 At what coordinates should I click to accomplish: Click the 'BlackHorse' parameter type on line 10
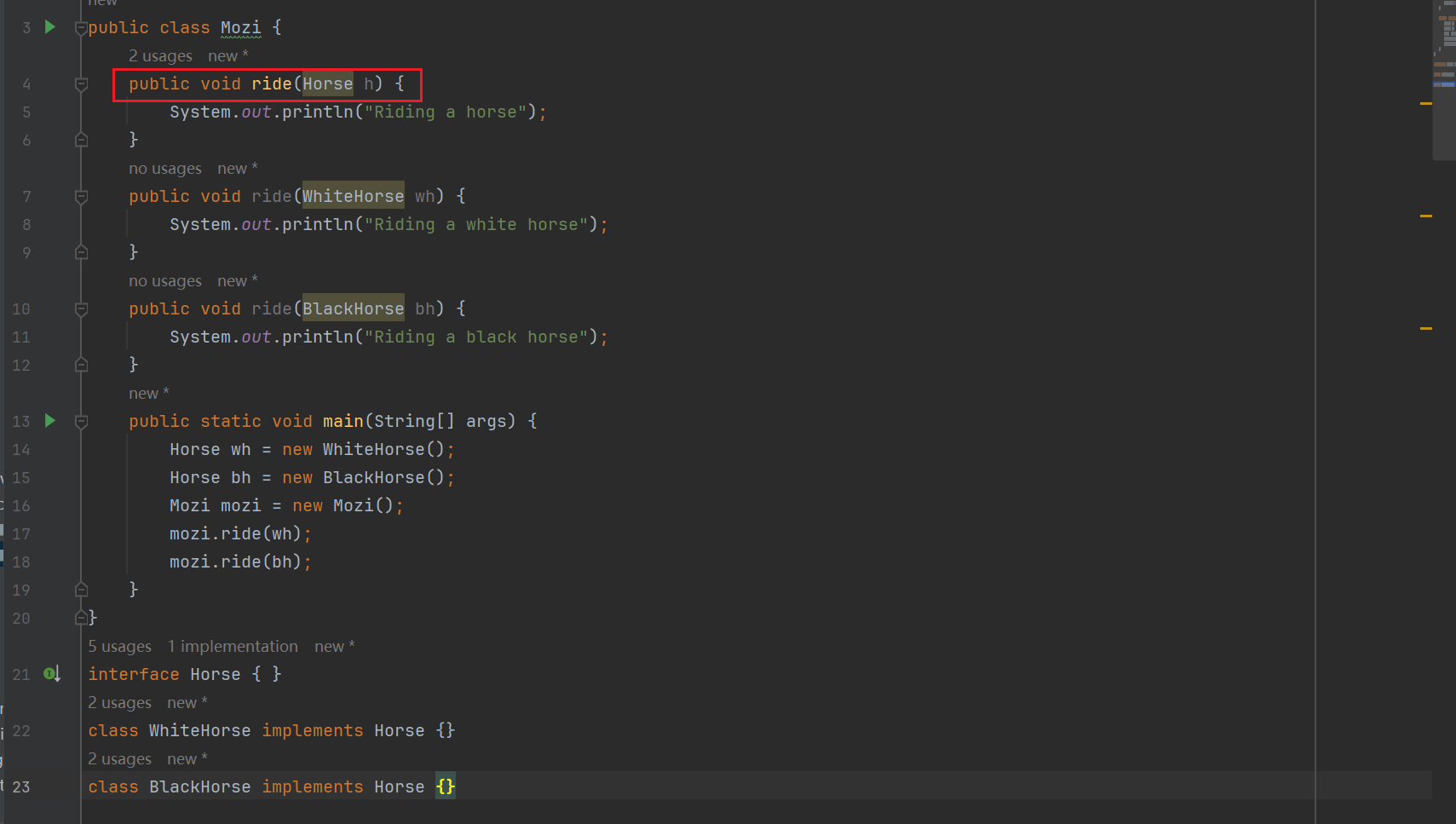coord(354,309)
